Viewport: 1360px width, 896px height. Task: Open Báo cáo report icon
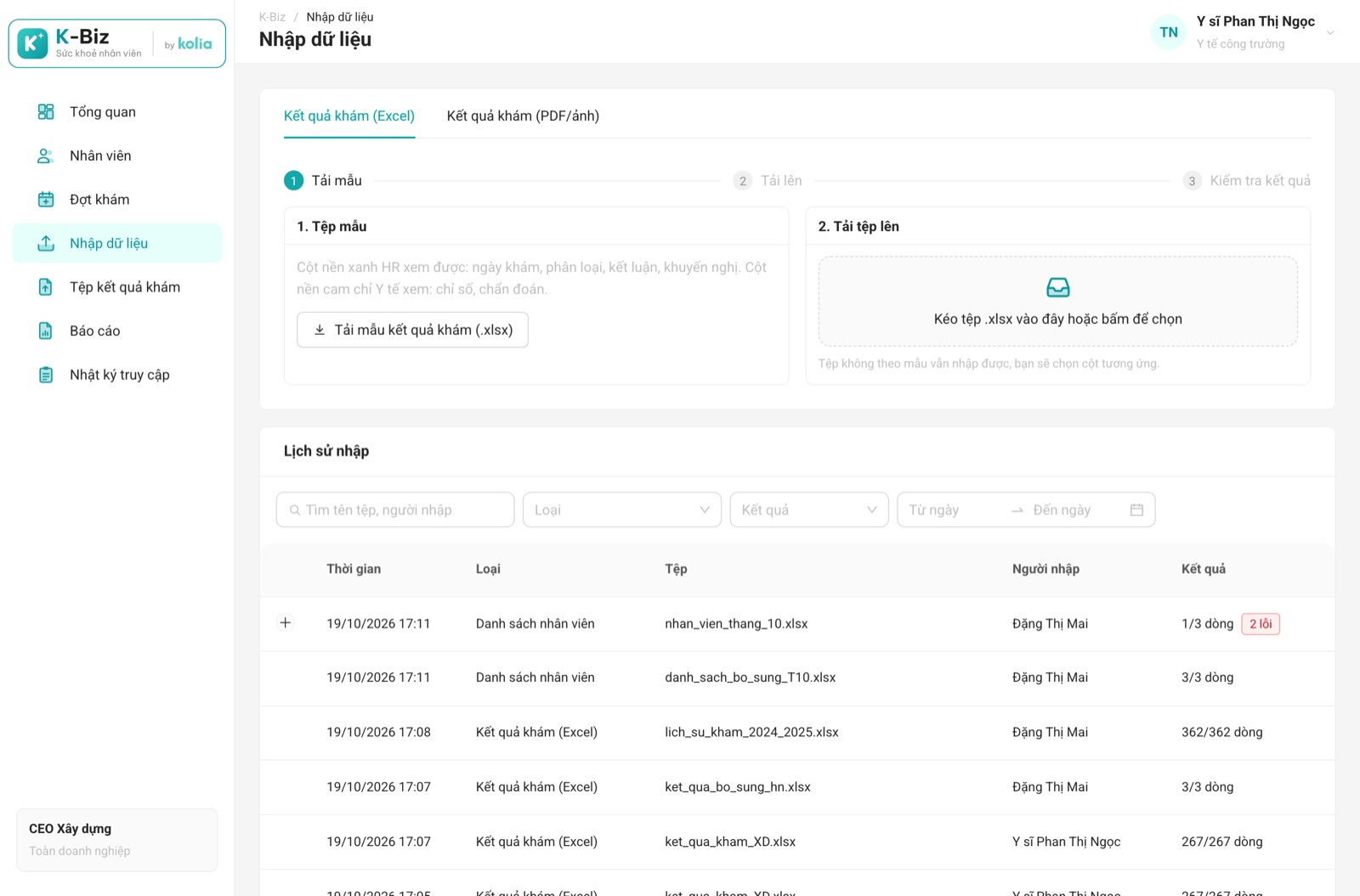(46, 331)
